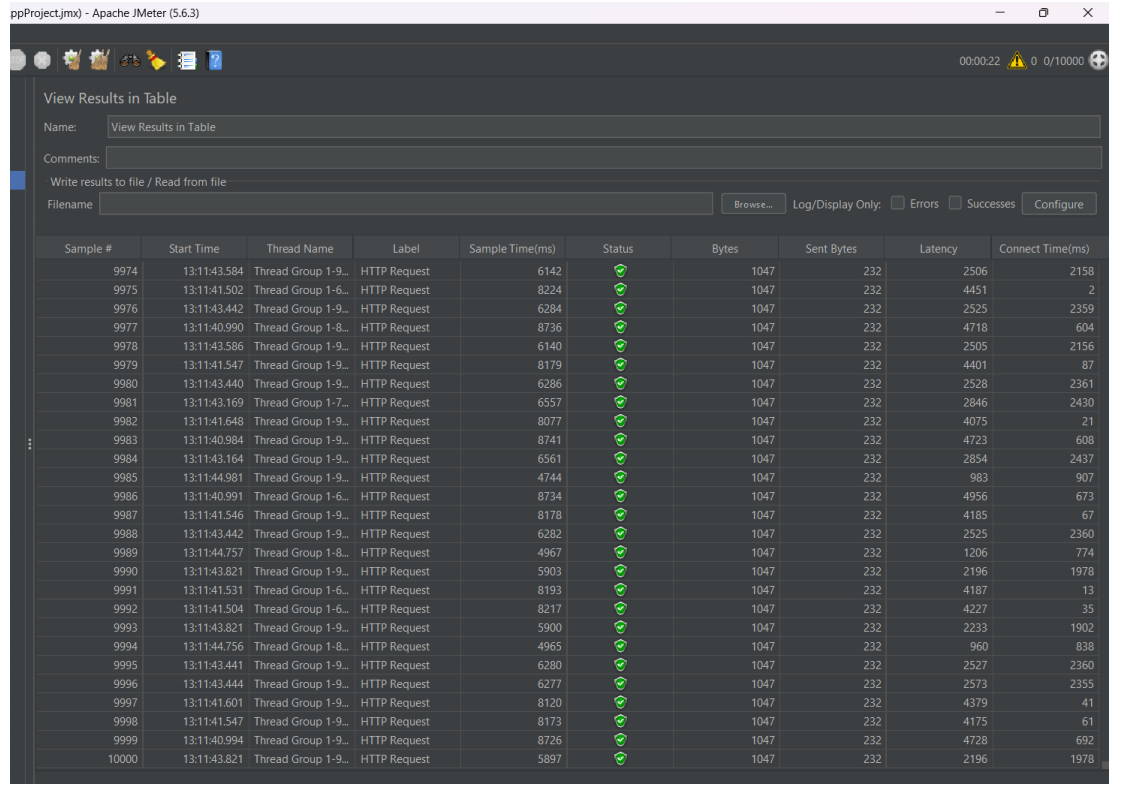Image resolution: width=1125 pixels, height=793 pixels.
Task: Click the Filename input field
Action: pyautogui.click(x=406, y=205)
